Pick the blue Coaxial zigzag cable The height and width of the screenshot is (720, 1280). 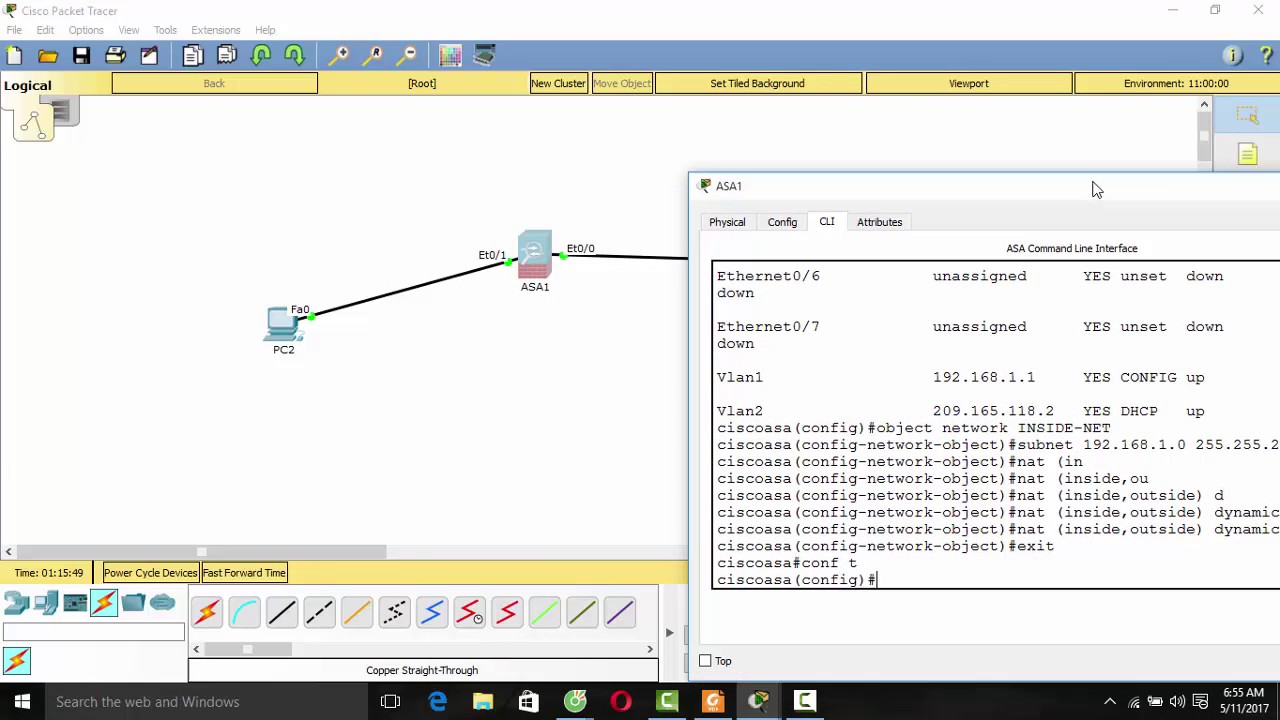432,612
